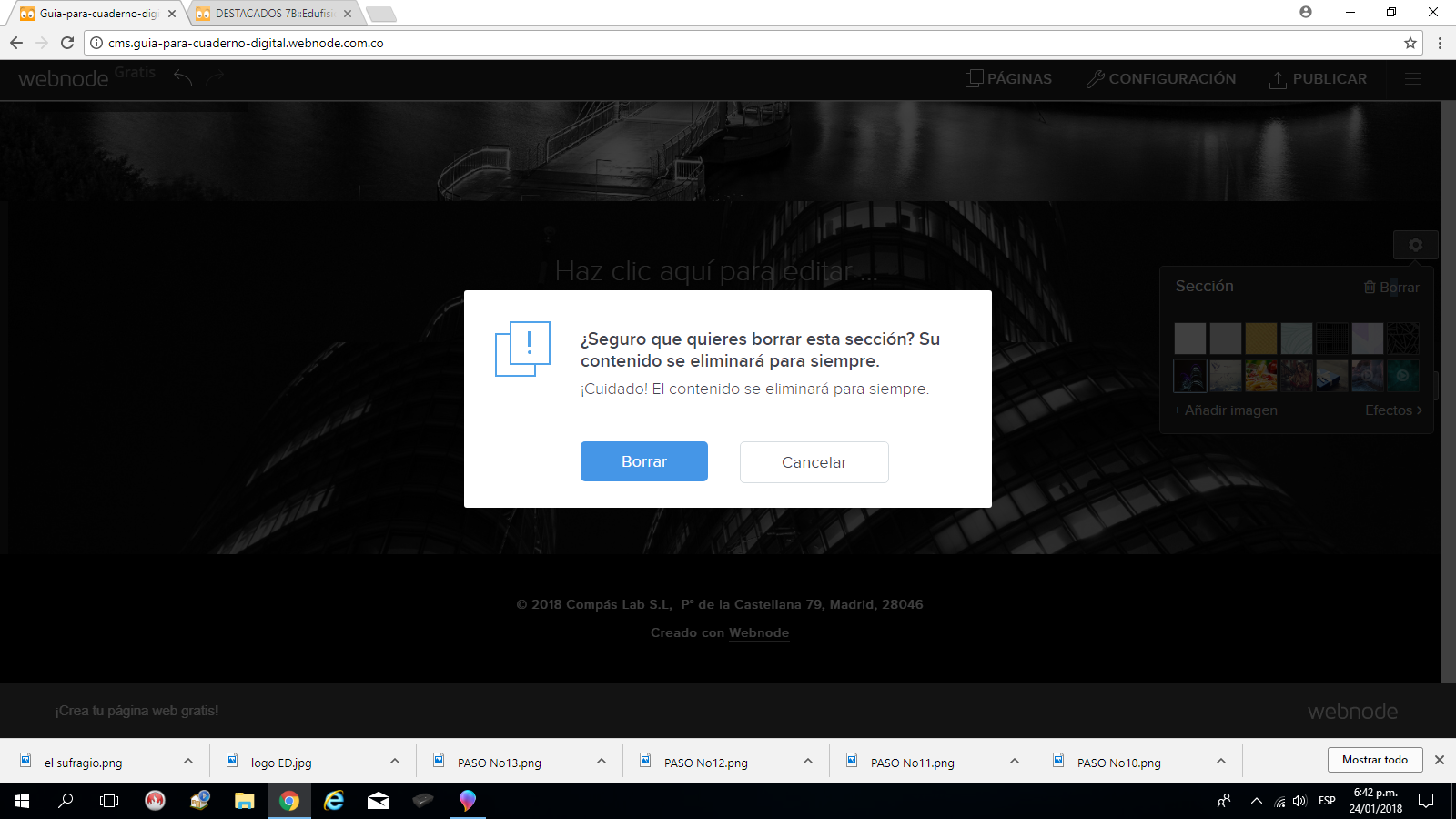The height and width of the screenshot is (819, 1456).
Task: Open the section settings gear icon
Action: pyautogui.click(x=1415, y=245)
